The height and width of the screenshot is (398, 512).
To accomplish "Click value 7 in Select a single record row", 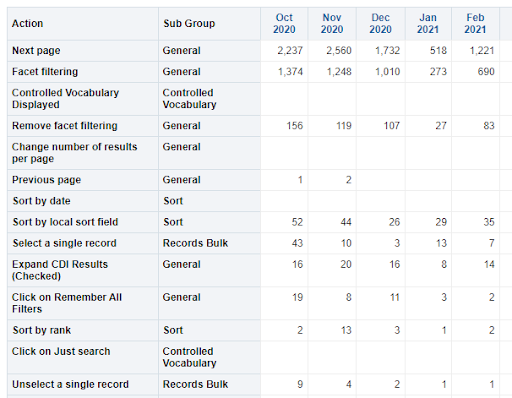I will coord(492,243).
